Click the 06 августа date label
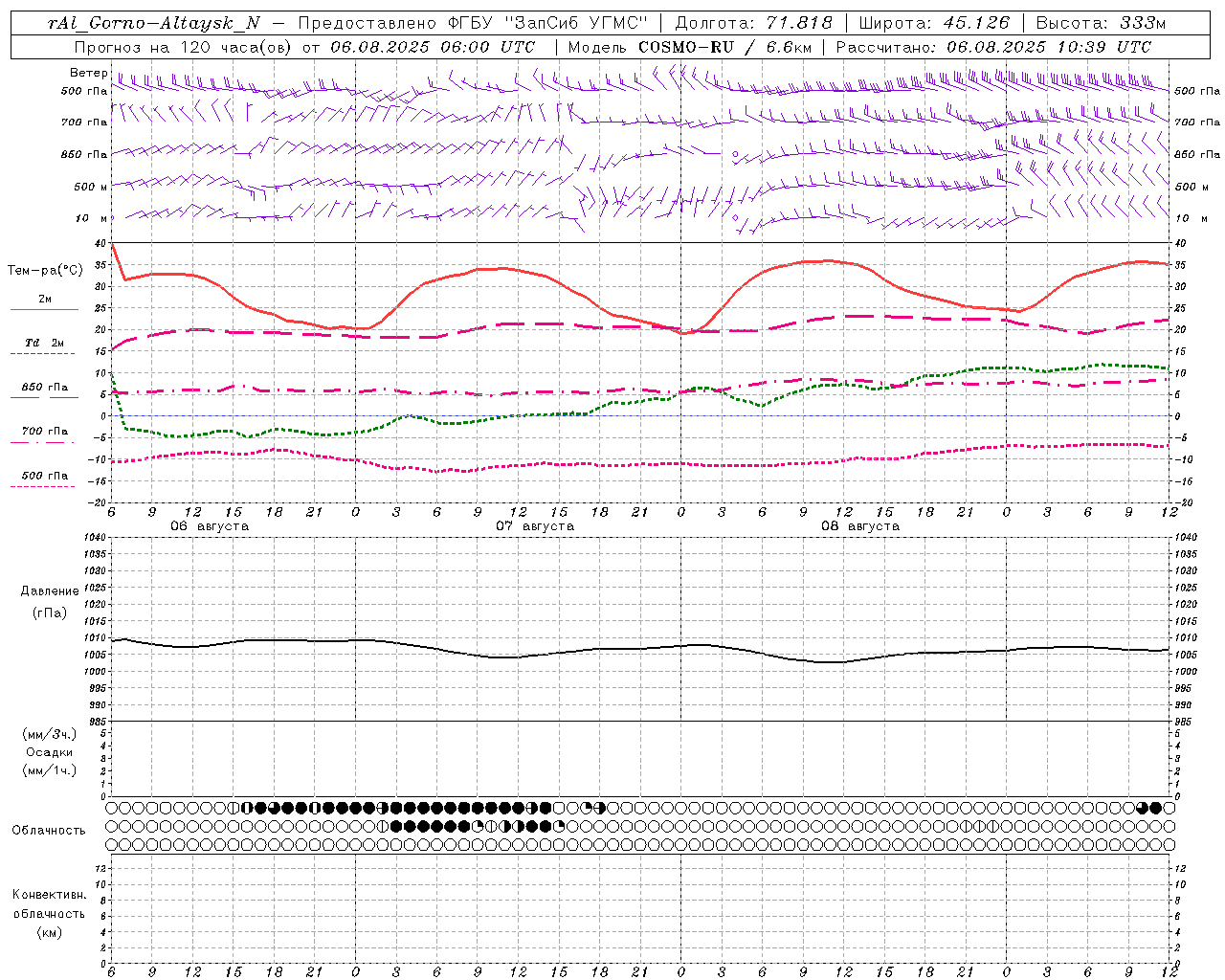The height and width of the screenshot is (980, 1225). (210, 526)
